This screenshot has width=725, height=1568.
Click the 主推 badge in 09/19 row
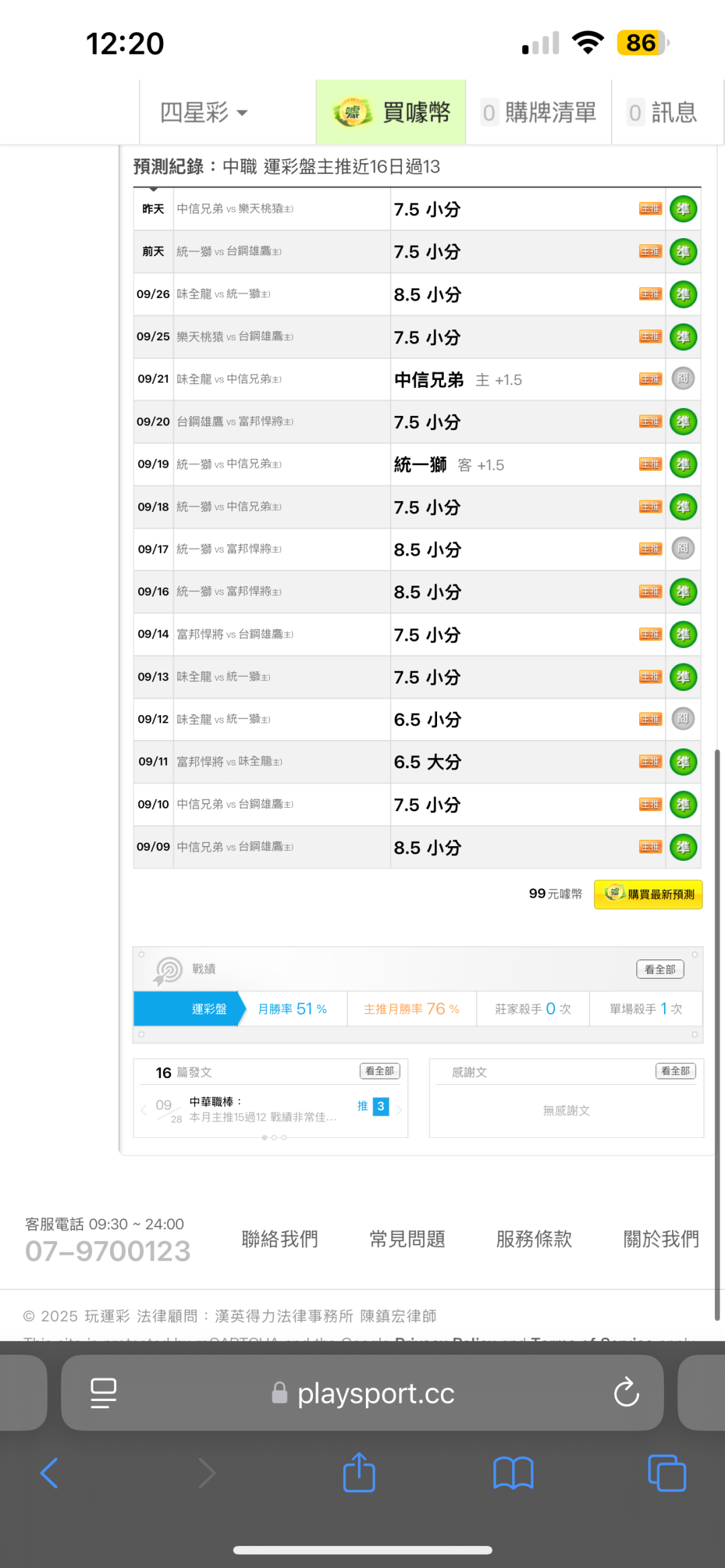[650, 464]
